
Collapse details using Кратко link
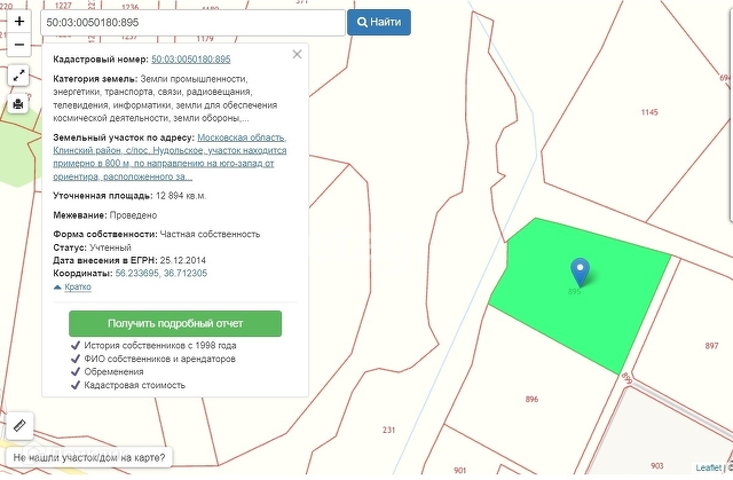tap(77, 287)
